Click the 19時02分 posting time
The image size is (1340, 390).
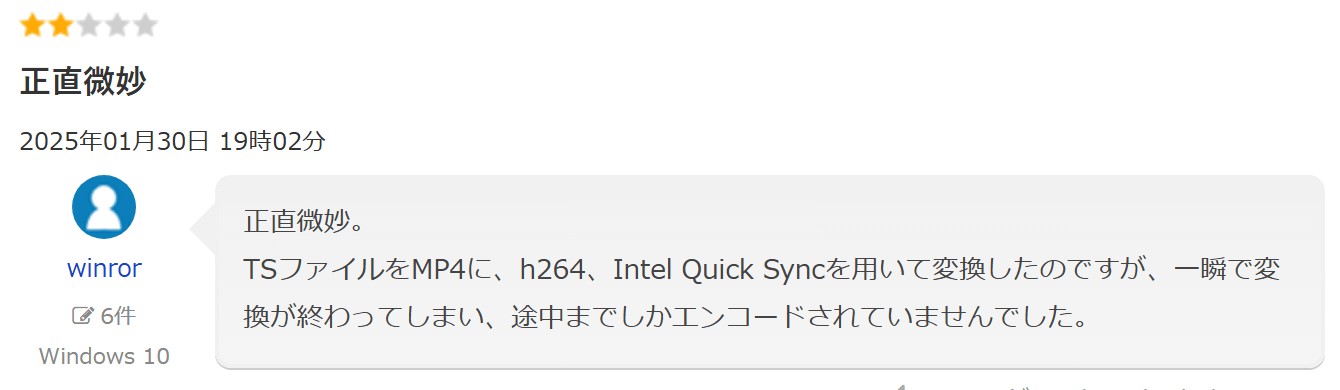point(272,141)
